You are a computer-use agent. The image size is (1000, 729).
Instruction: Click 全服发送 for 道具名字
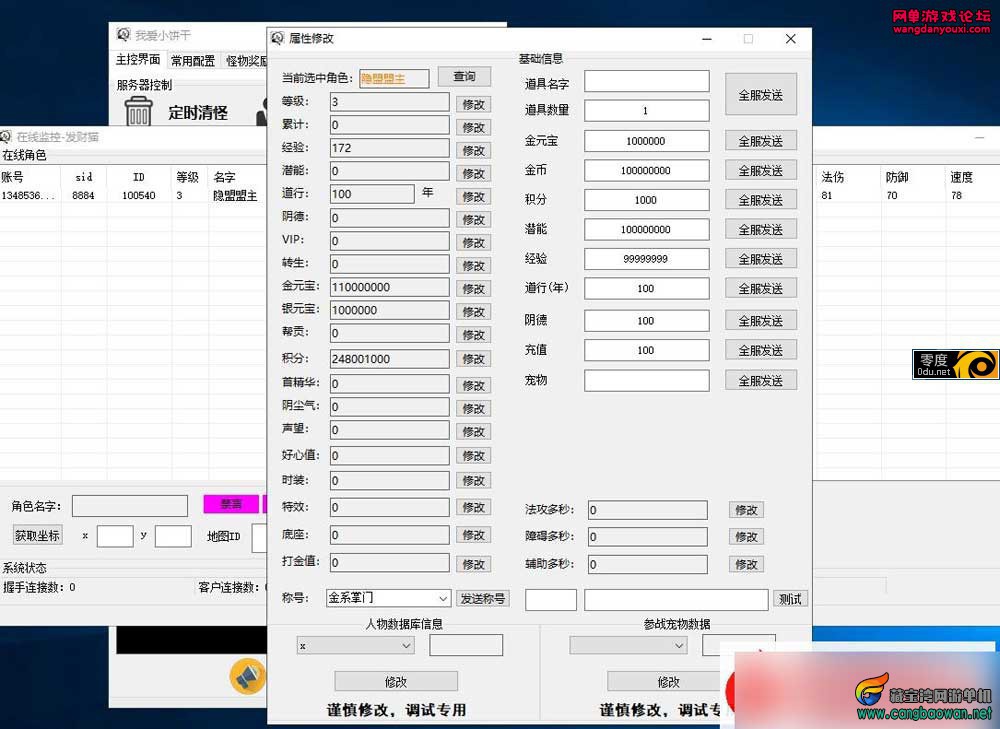[x=760, y=94]
